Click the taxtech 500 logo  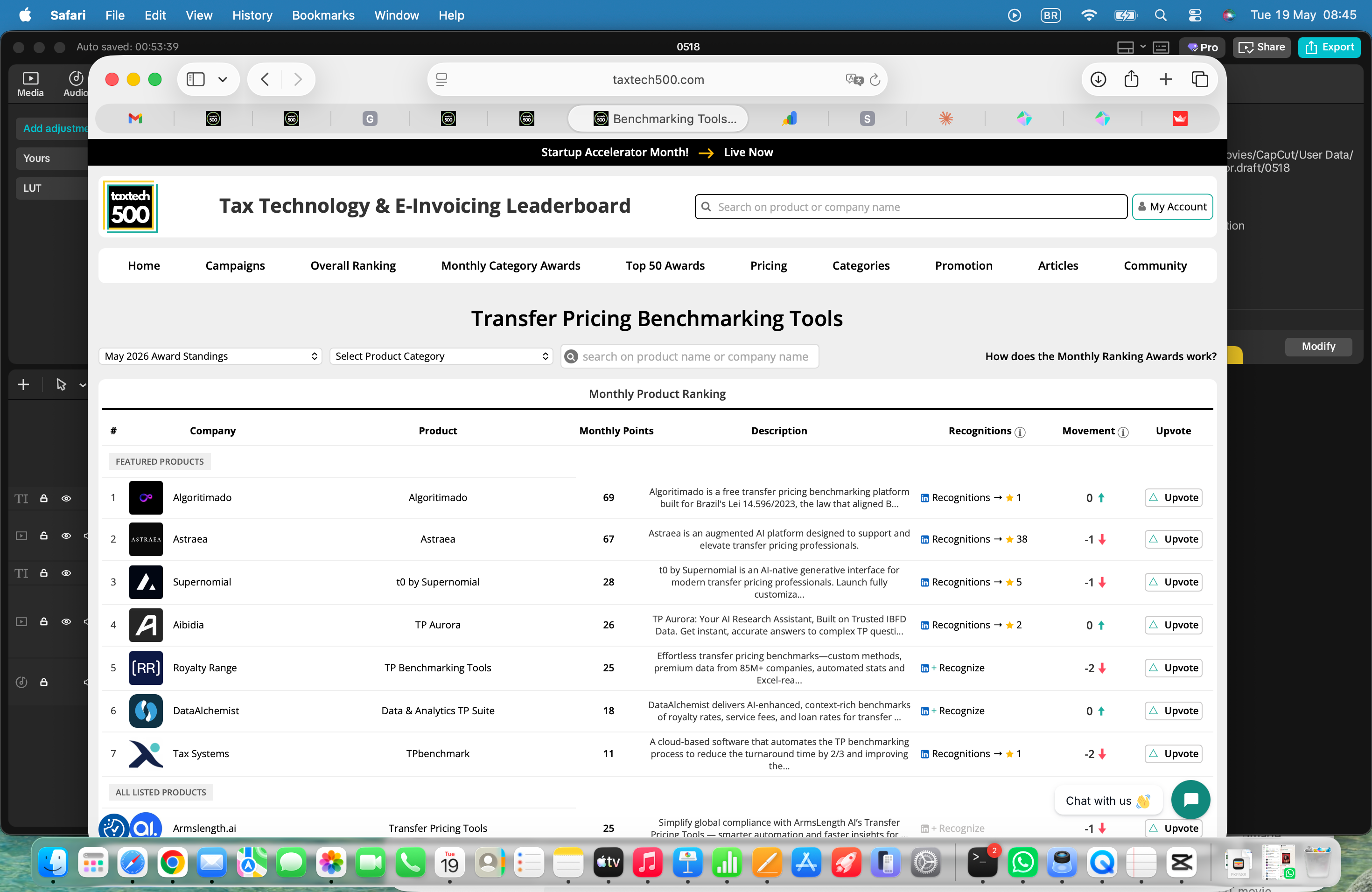[130, 207]
